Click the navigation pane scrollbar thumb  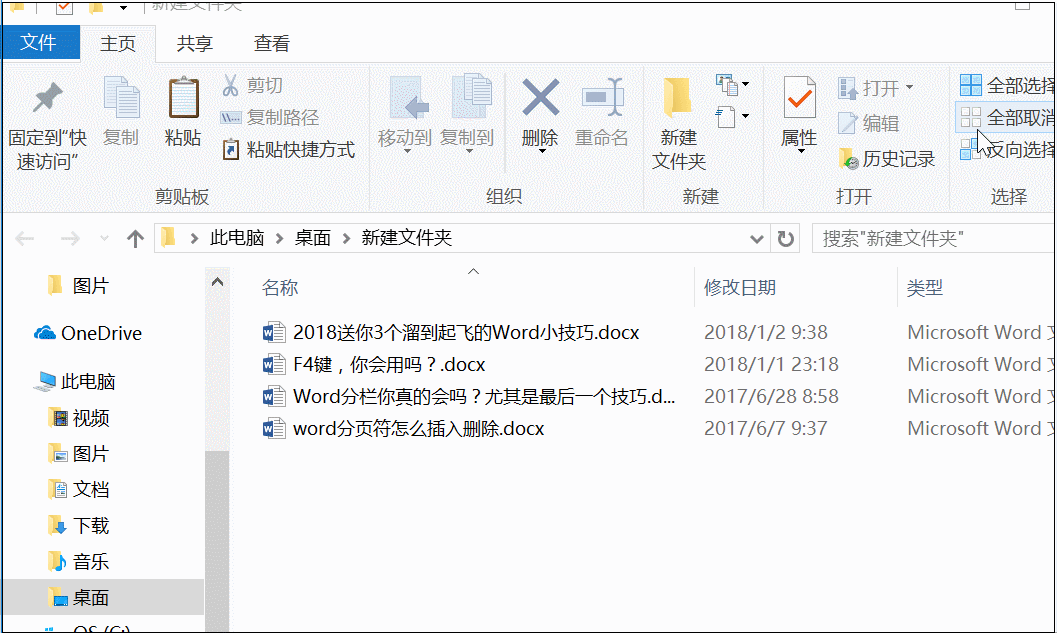pyautogui.click(x=217, y=539)
